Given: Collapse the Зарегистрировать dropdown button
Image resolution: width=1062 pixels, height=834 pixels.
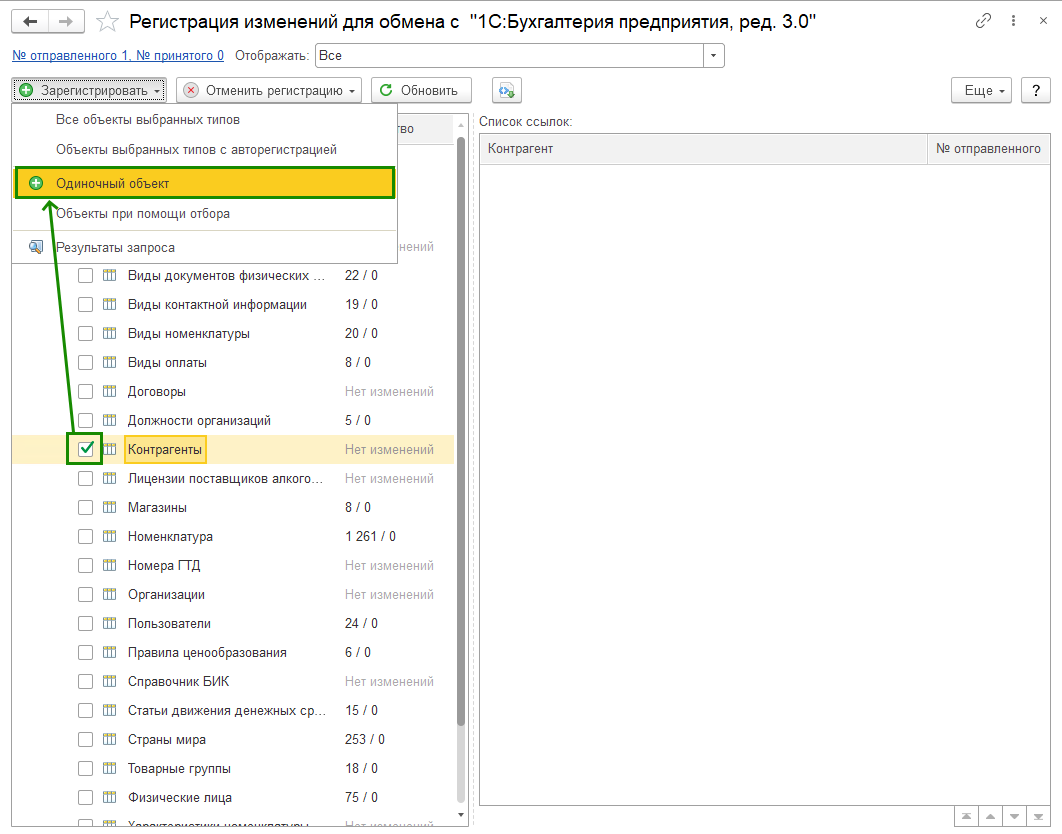Looking at the screenshot, I should pyautogui.click(x=89, y=90).
